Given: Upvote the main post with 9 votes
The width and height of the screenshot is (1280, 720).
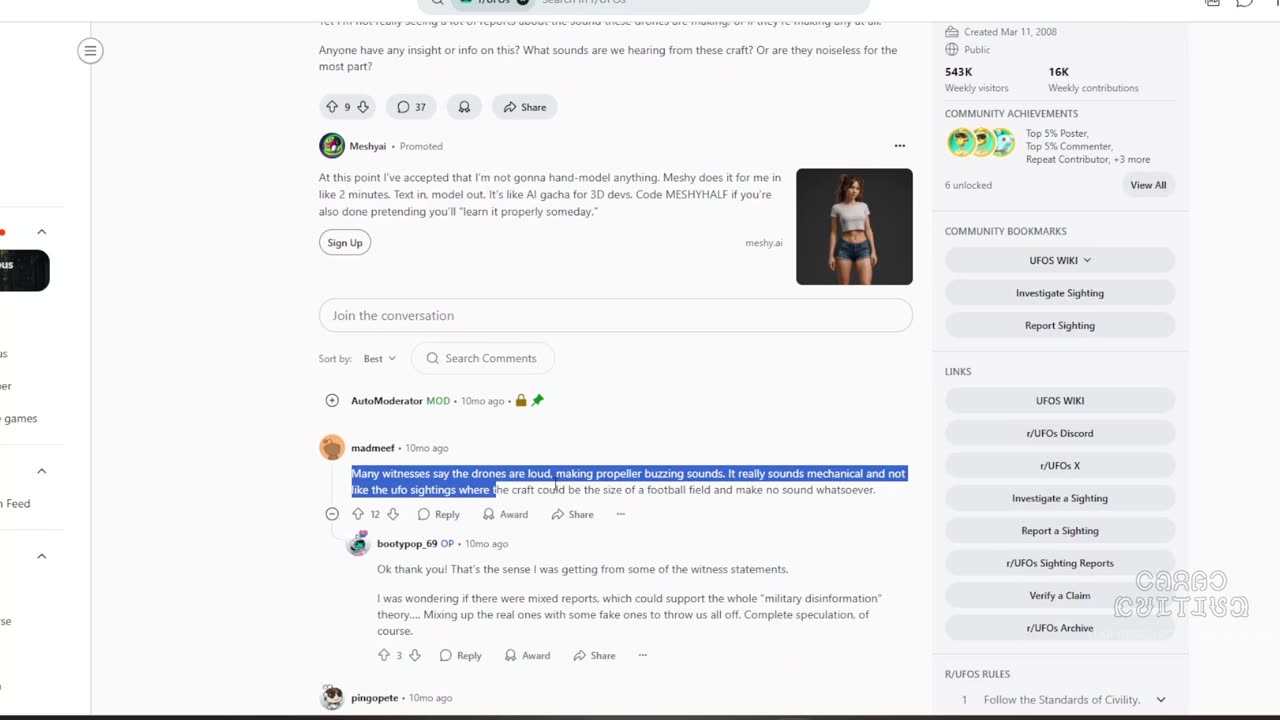Looking at the screenshot, I should (x=332, y=107).
